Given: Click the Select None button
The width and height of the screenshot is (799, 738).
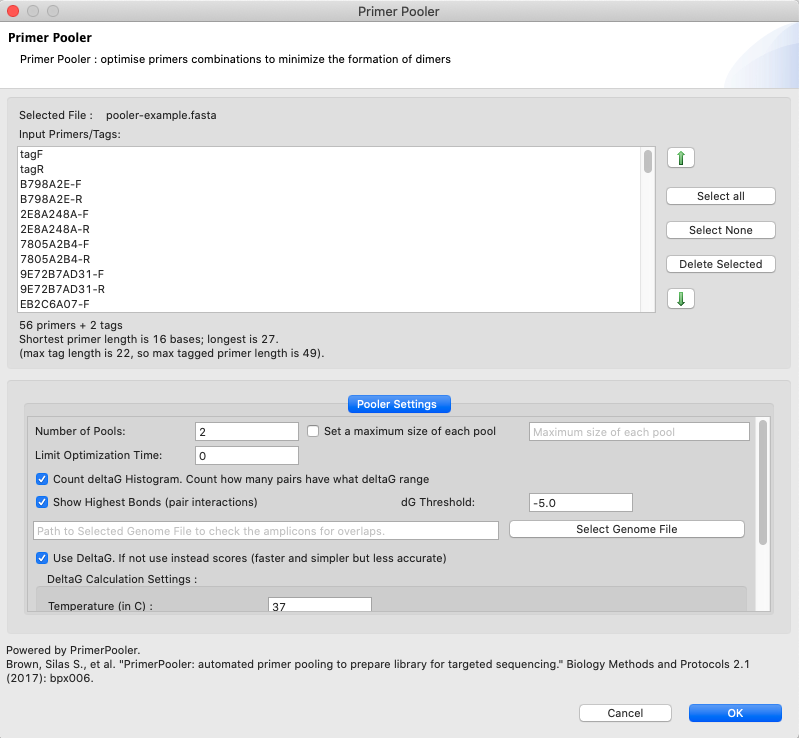Looking at the screenshot, I should point(720,230).
